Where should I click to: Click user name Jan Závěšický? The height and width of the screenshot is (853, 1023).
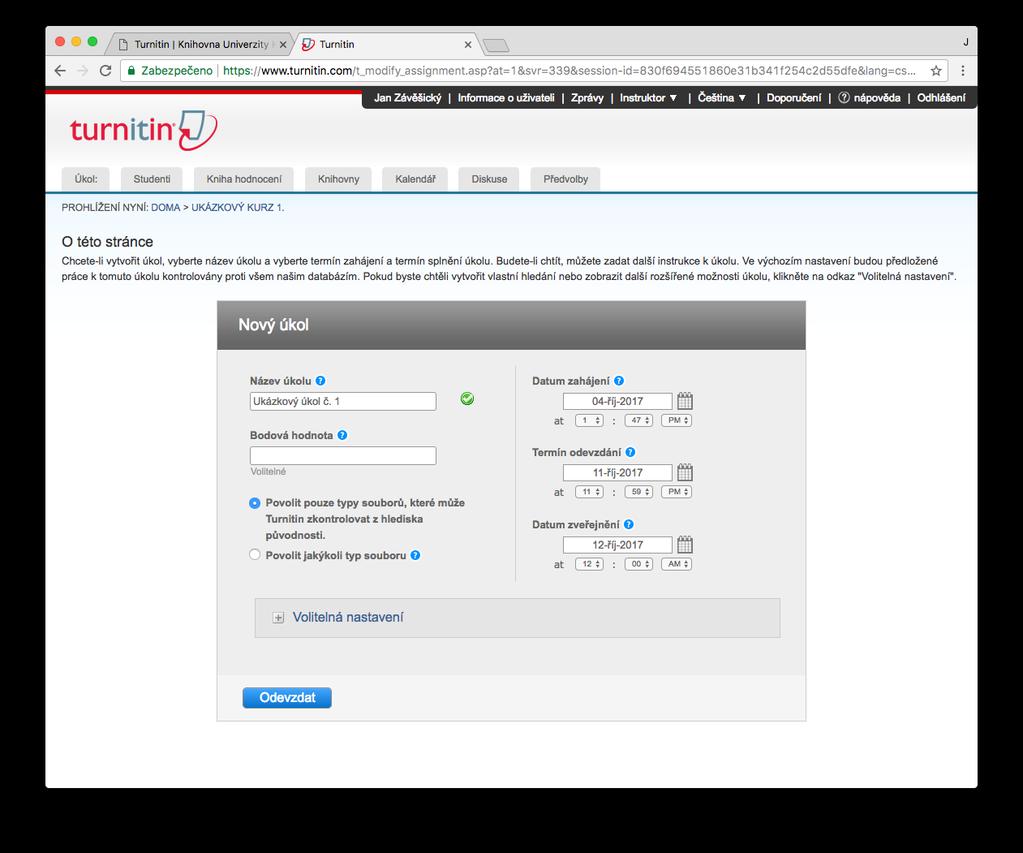point(408,98)
